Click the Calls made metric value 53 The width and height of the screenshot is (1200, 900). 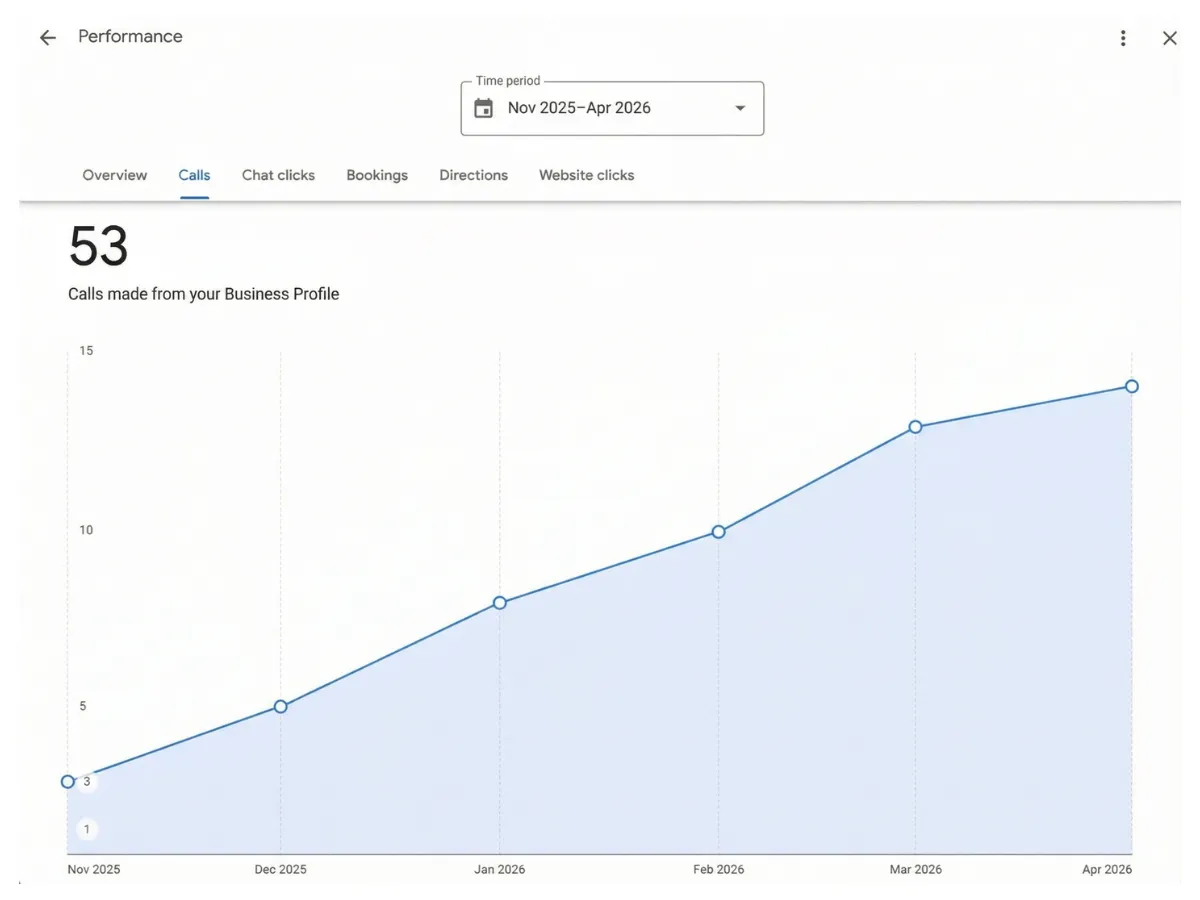[x=98, y=249]
